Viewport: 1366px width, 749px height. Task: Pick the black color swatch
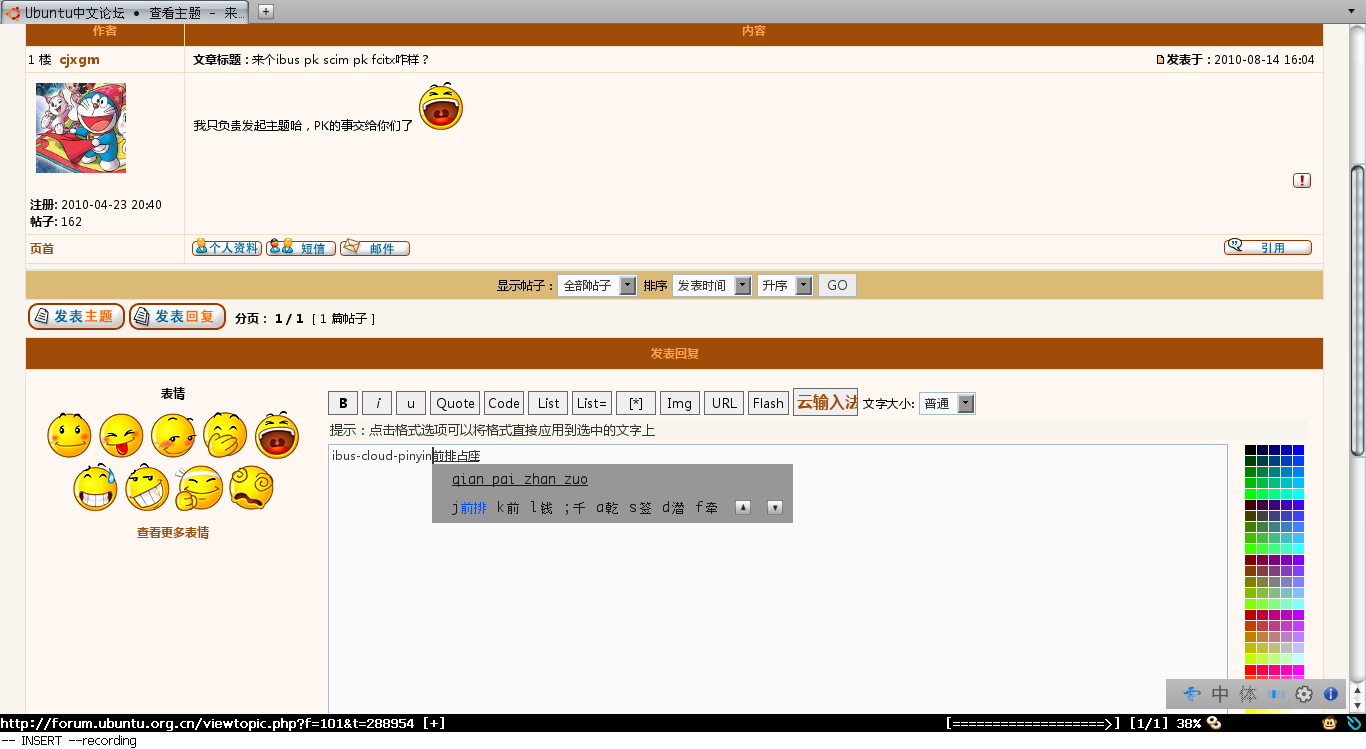(x=1250, y=450)
